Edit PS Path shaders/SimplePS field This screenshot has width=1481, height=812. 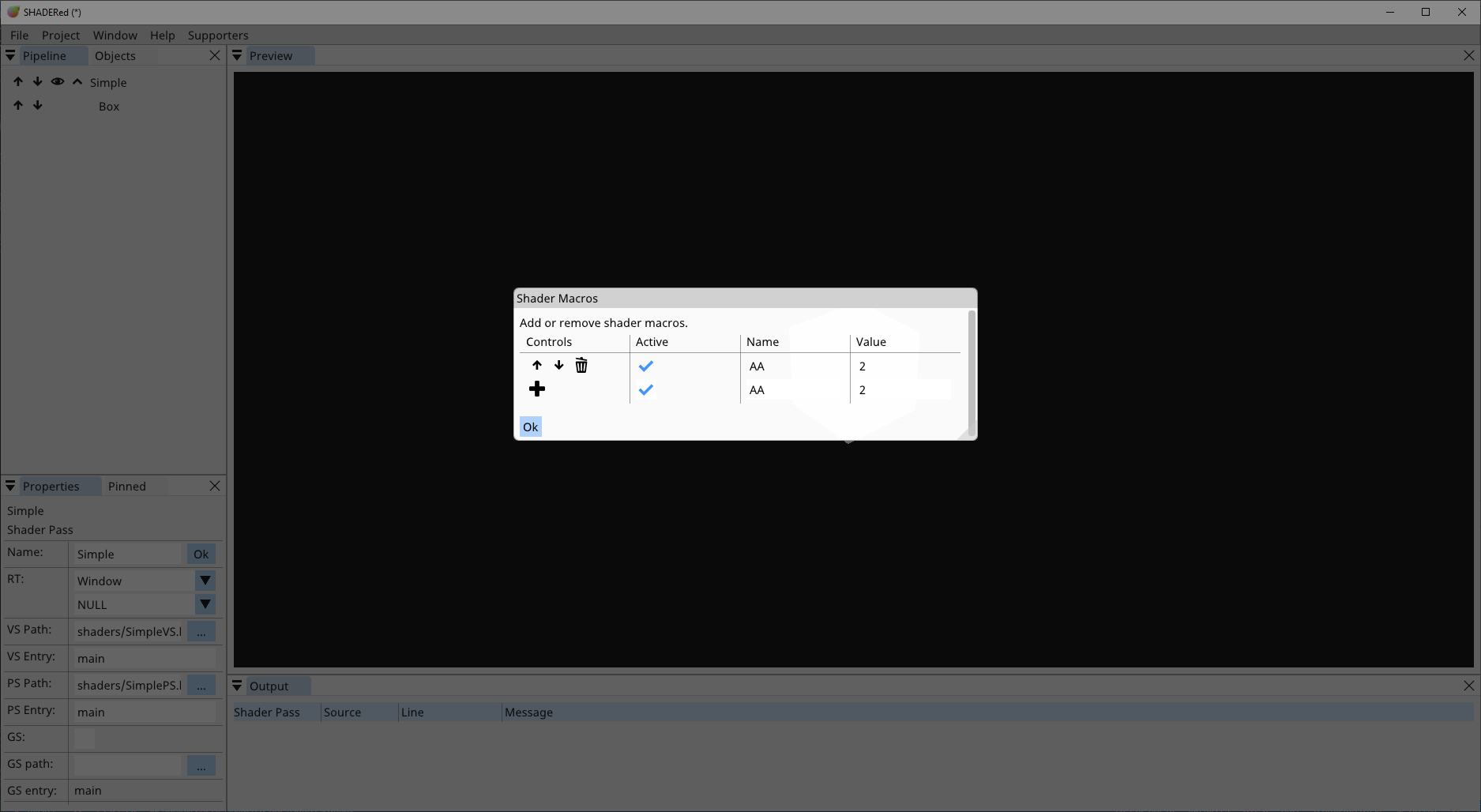click(128, 685)
